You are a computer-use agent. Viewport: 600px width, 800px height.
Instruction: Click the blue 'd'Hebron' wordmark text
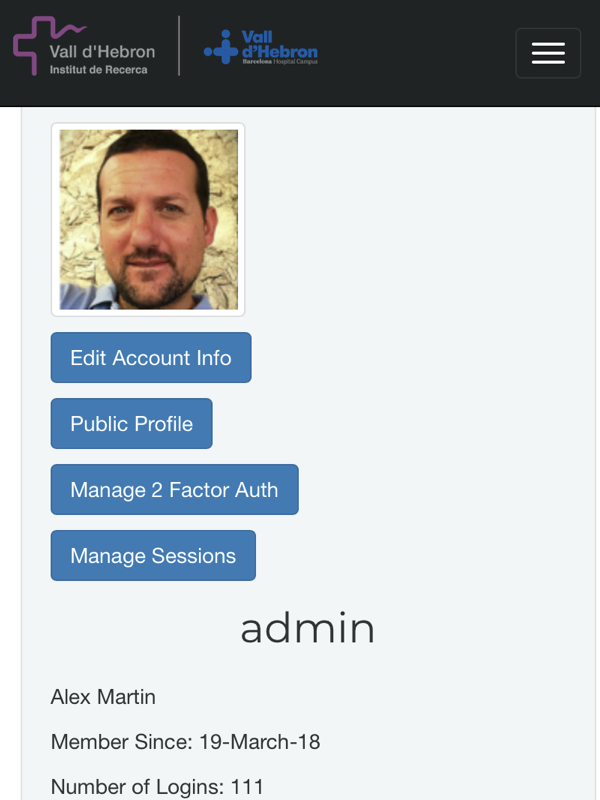280,51
